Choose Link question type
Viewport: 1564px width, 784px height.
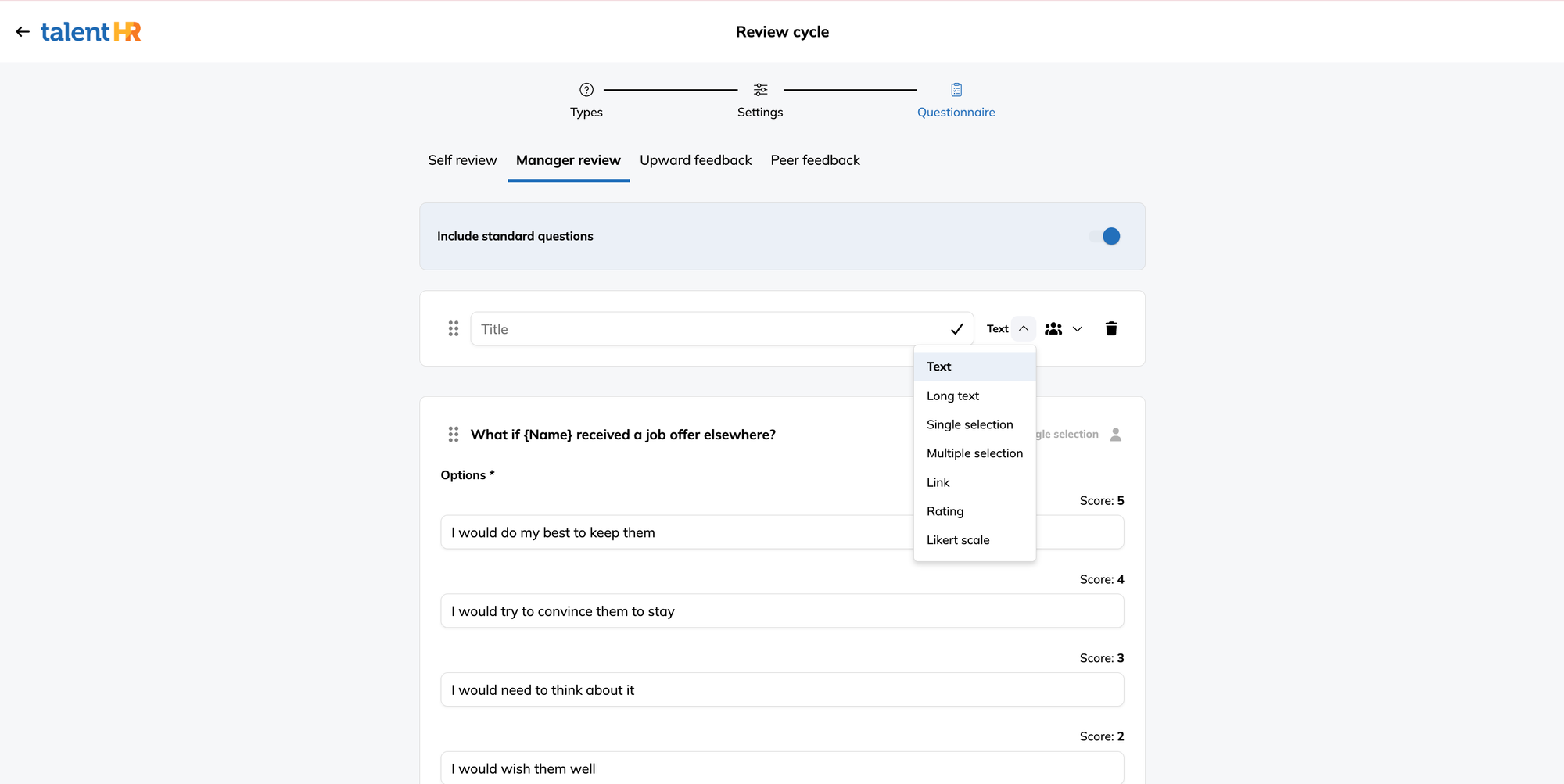[x=974, y=482]
